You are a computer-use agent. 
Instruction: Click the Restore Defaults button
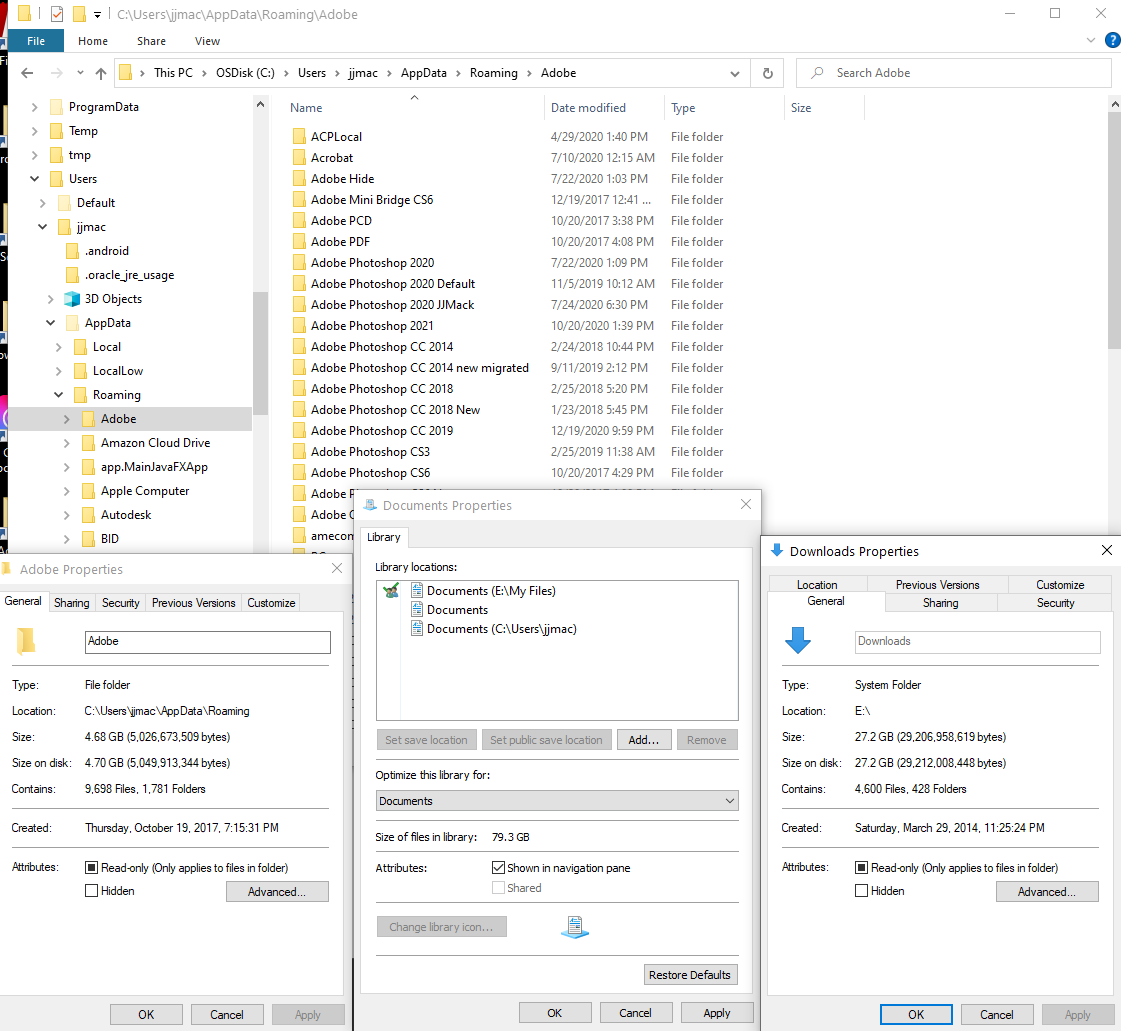pos(690,974)
